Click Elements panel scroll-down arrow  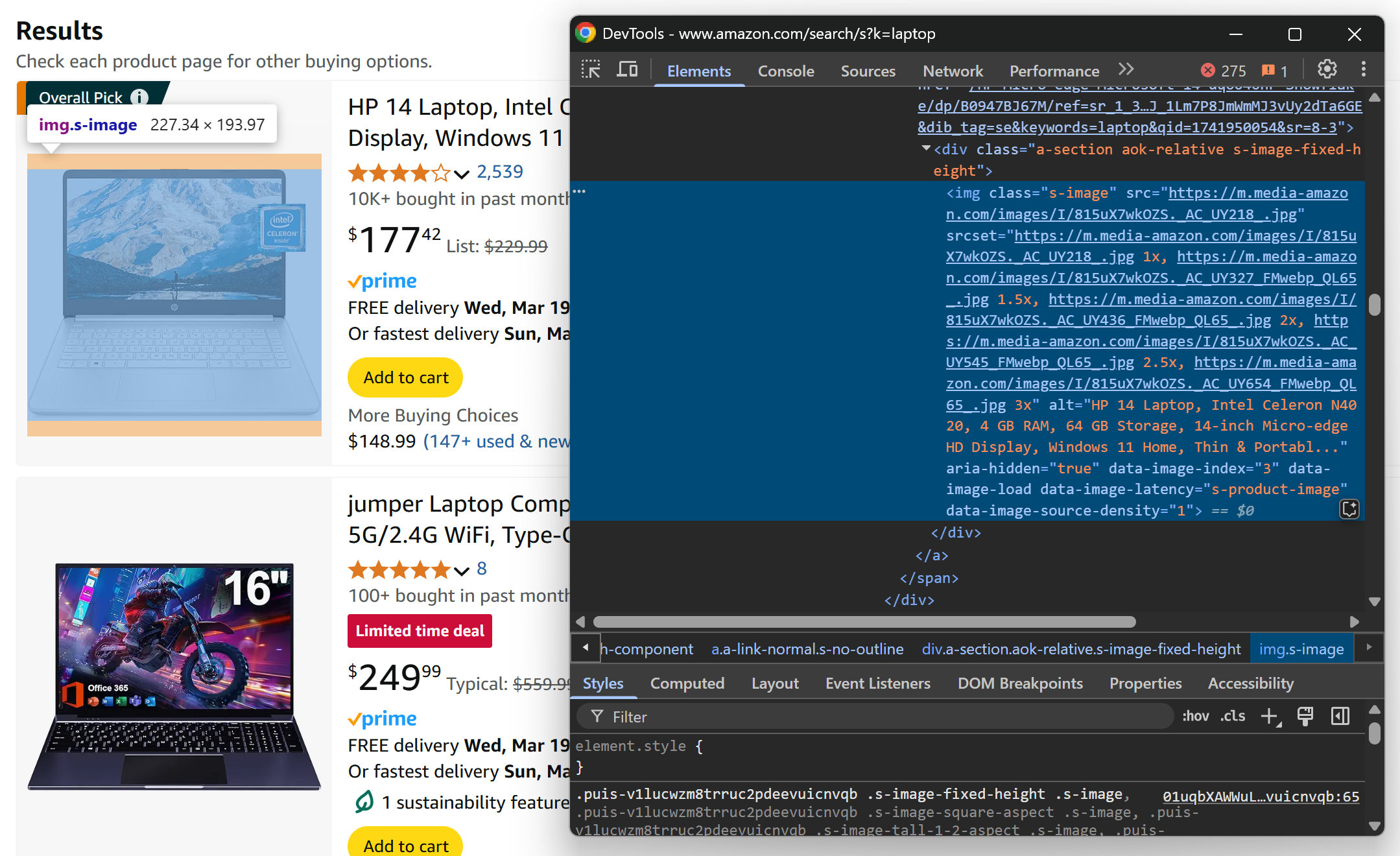(1374, 602)
